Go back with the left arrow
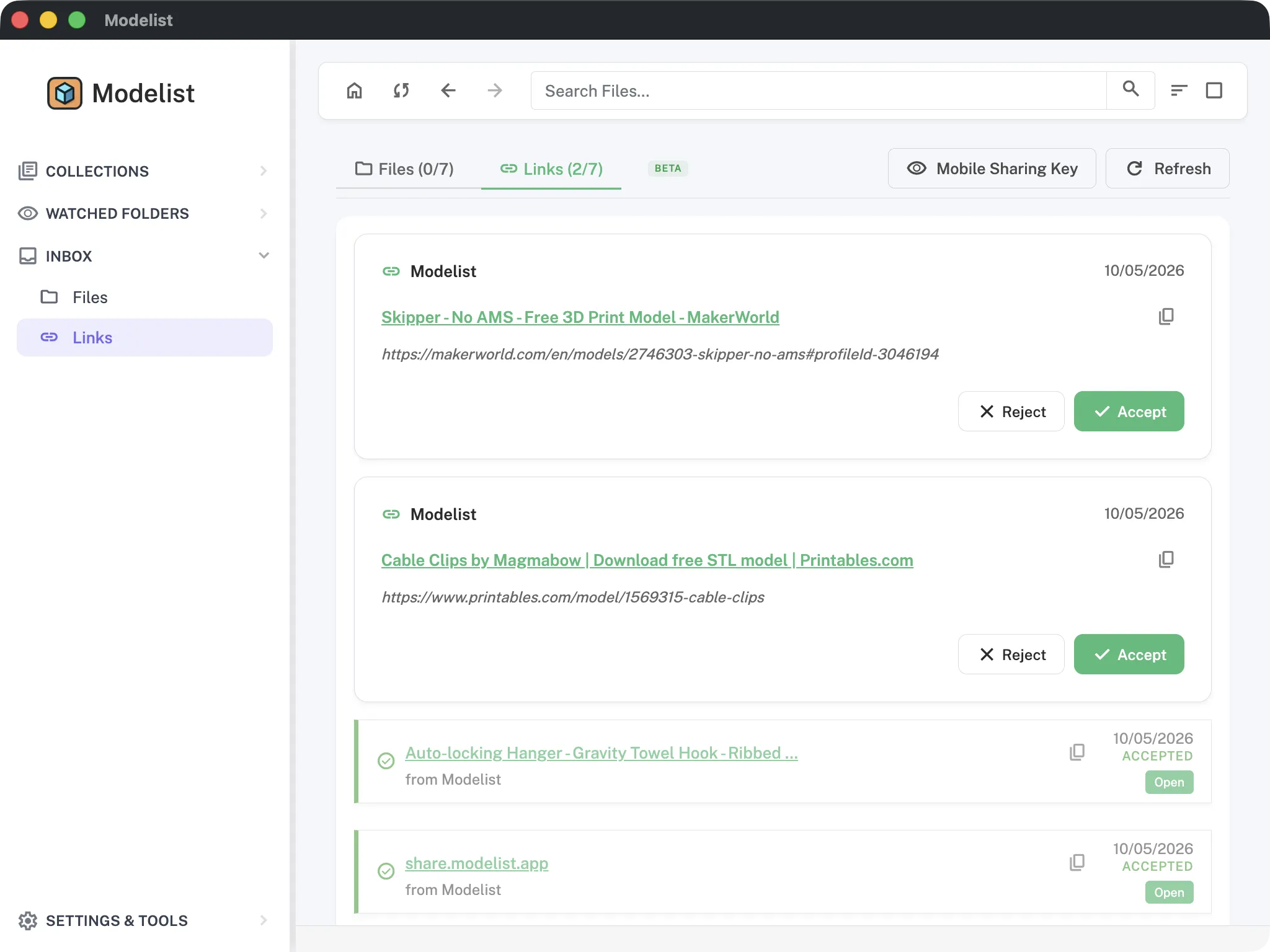 point(448,90)
